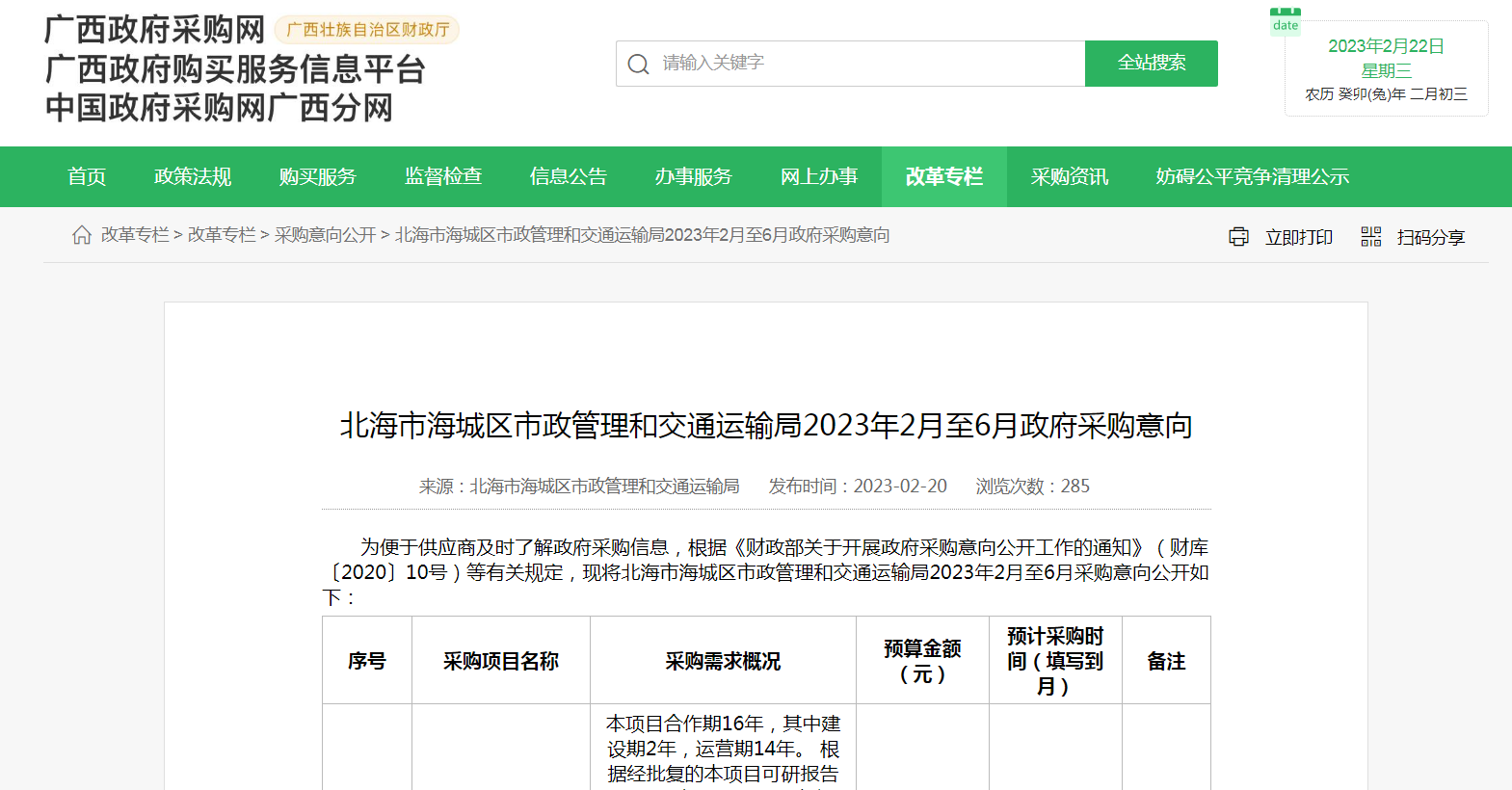Type in the 请输入关键字 search field
Image resolution: width=1512 pixels, height=790 pixels.
coord(867,64)
